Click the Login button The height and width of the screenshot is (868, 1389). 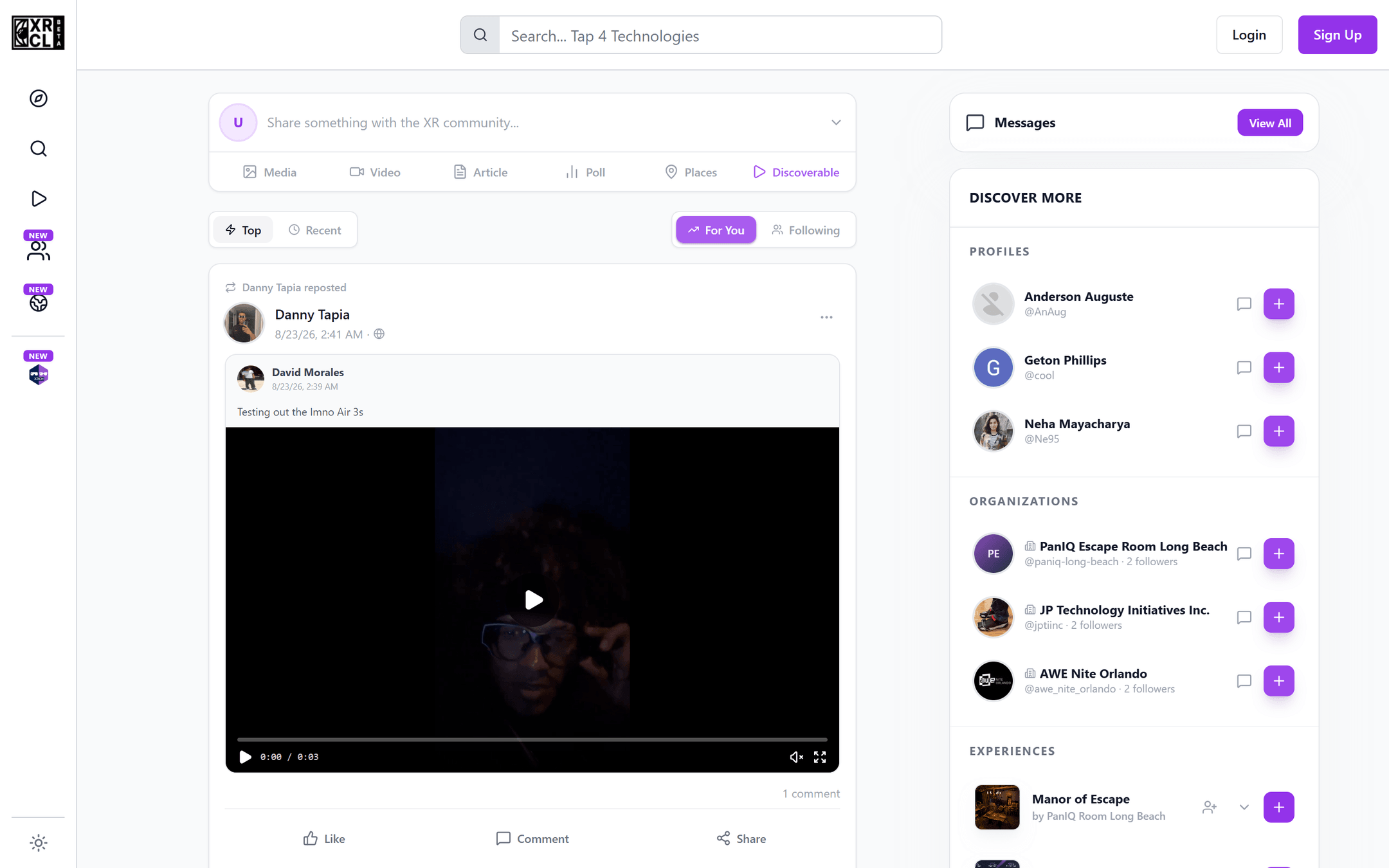pos(1249,35)
